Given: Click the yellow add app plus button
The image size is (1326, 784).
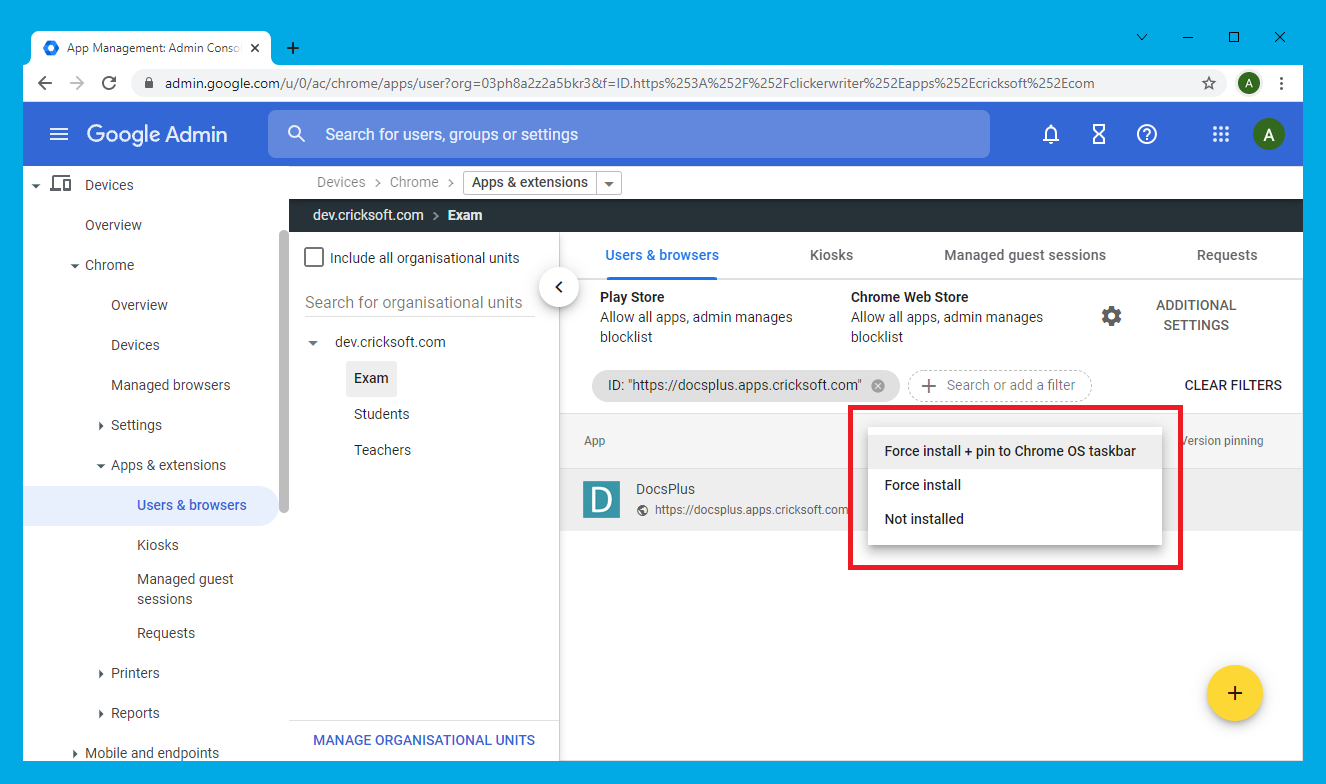Looking at the screenshot, I should 1234,693.
